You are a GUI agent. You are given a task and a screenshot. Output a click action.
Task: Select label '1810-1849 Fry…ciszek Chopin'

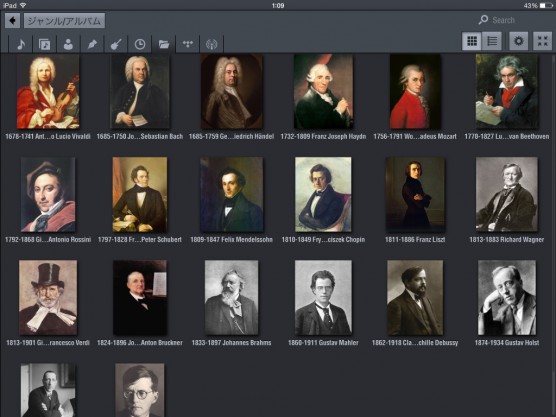point(323,239)
